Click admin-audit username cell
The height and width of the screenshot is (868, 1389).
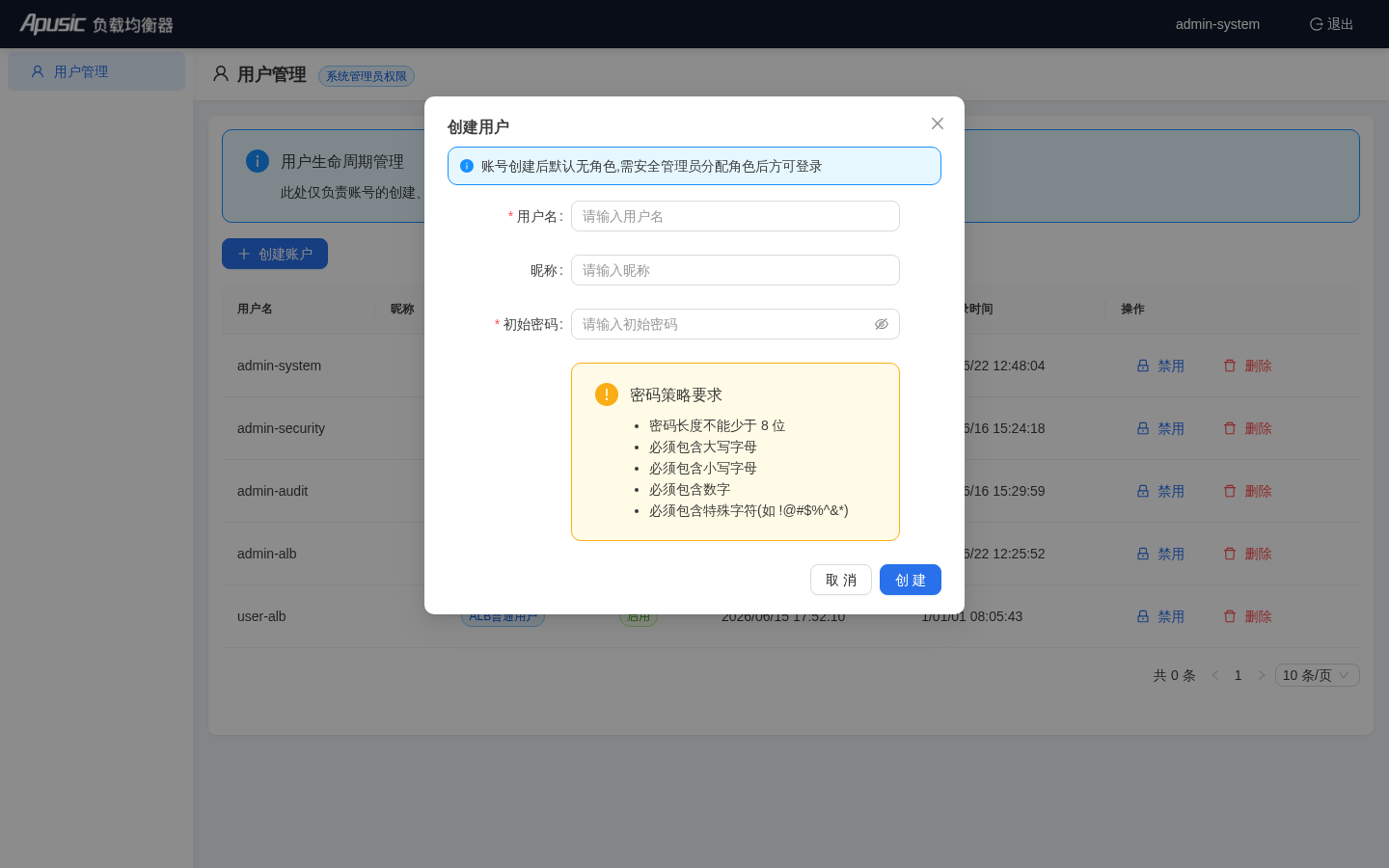pos(272,491)
